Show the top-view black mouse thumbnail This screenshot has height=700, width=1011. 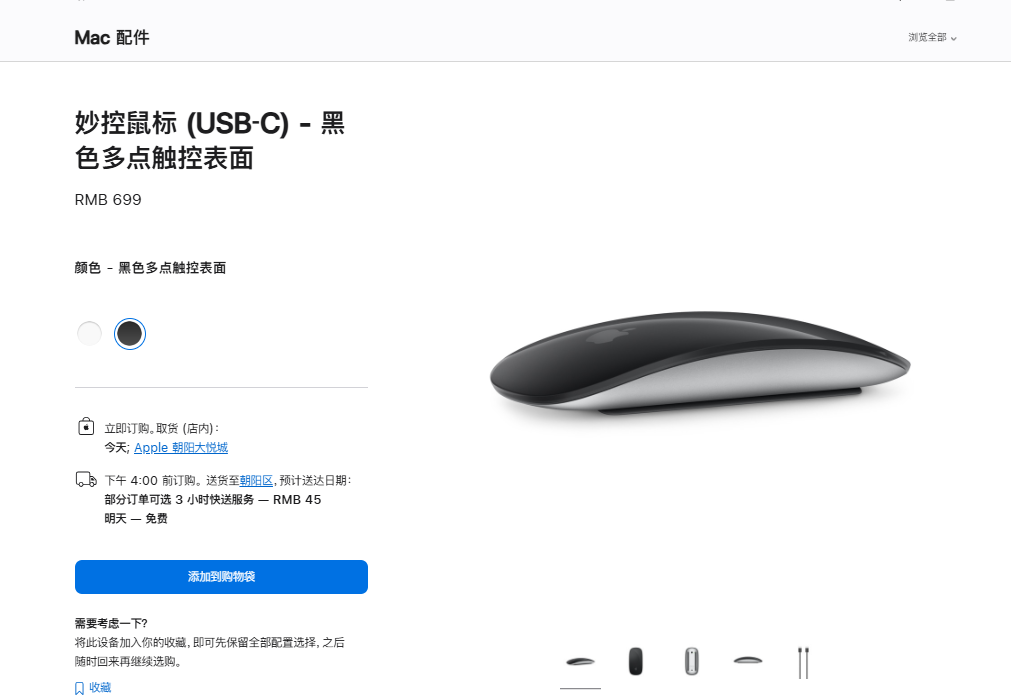636,662
